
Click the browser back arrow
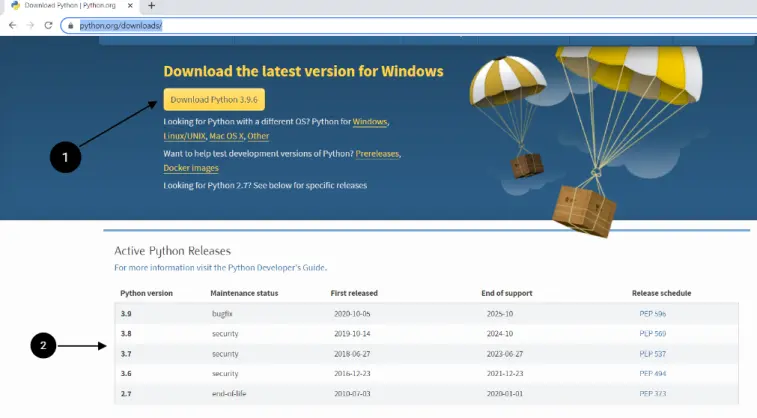pyautogui.click(x=13, y=25)
